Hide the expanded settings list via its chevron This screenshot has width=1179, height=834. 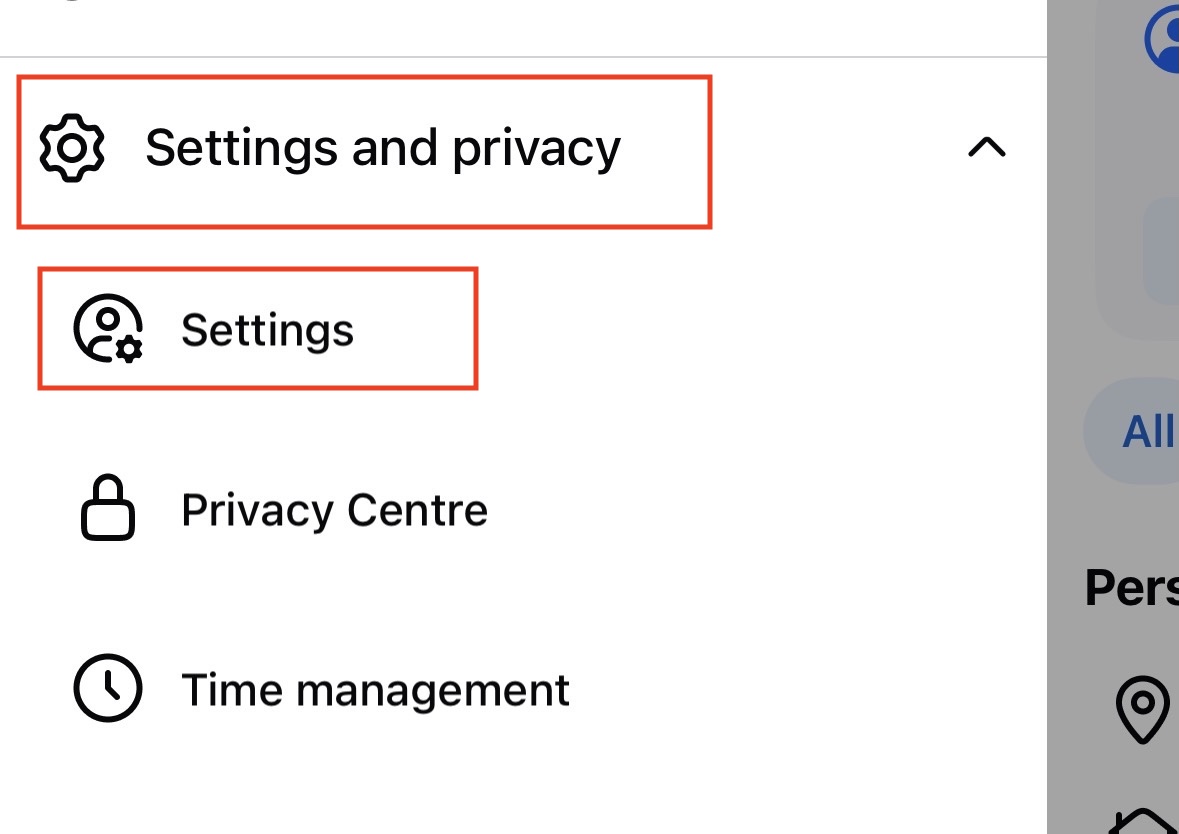pos(988,147)
